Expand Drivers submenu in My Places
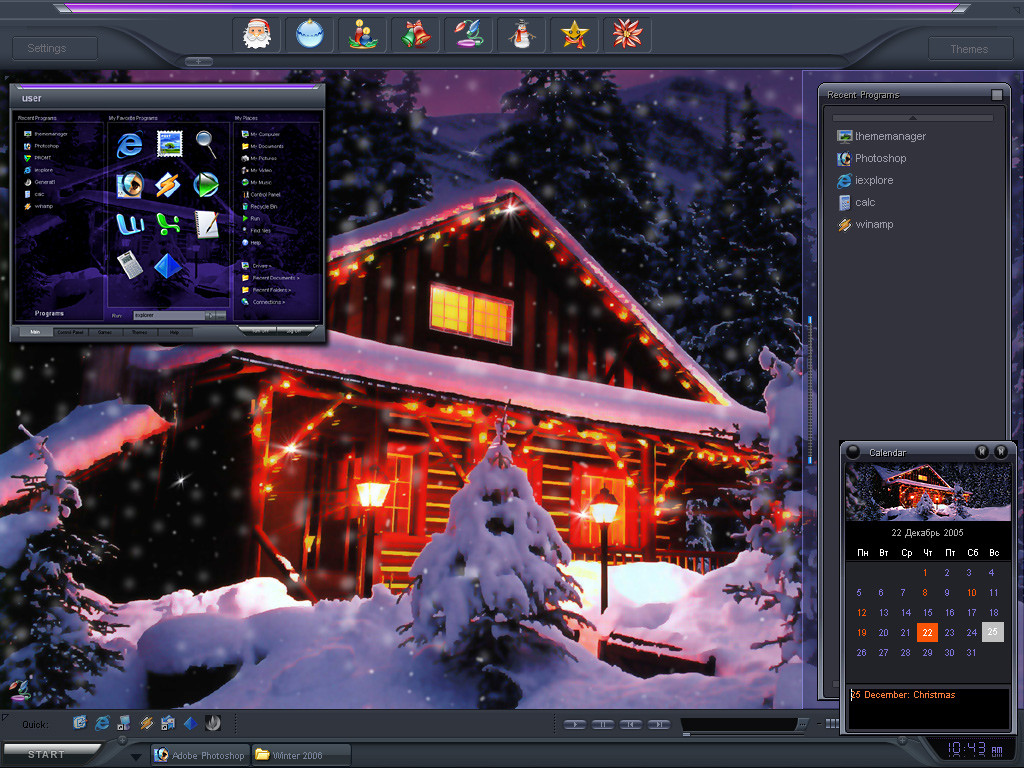The width and height of the screenshot is (1024, 768). click(257, 266)
